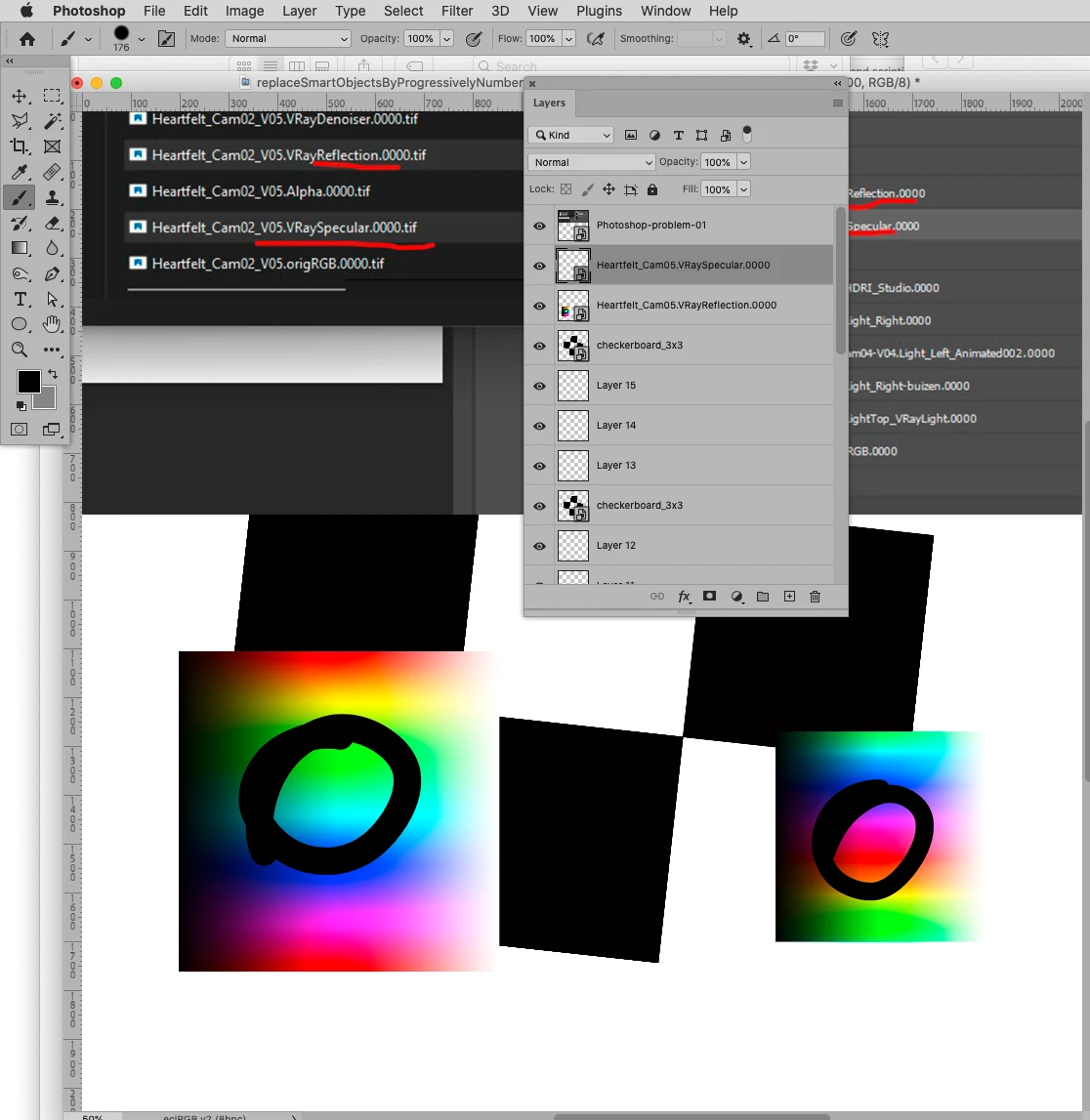Delete layer with trash icon
This screenshot has height=1120, width=1090.
(815, 597)
